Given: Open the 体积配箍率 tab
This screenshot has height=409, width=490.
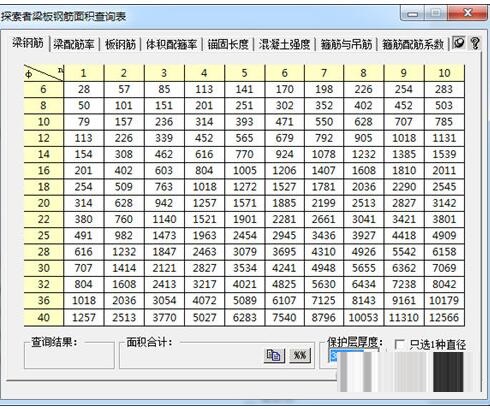Looking at the screenshot, I should 171,44.
